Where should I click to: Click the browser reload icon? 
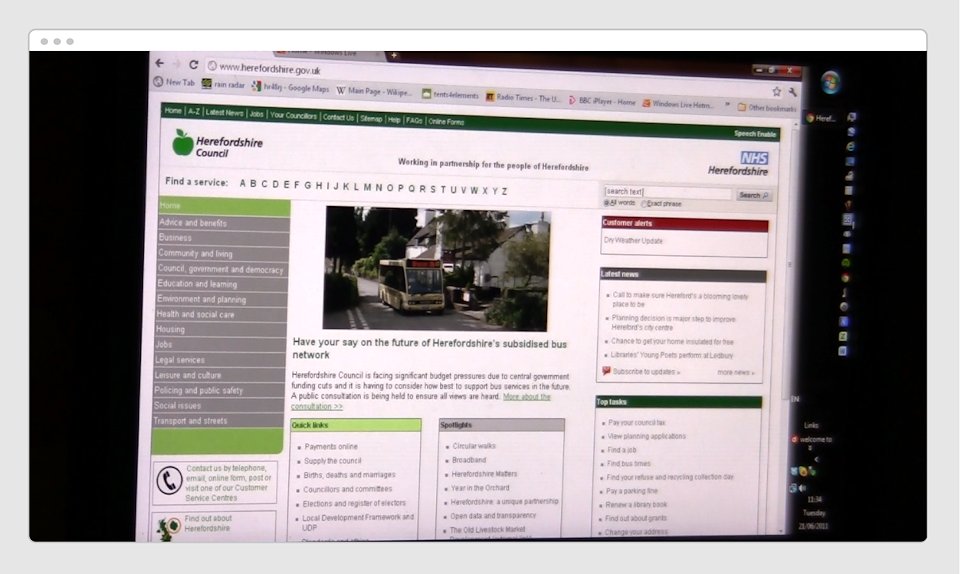pos(193,64)
